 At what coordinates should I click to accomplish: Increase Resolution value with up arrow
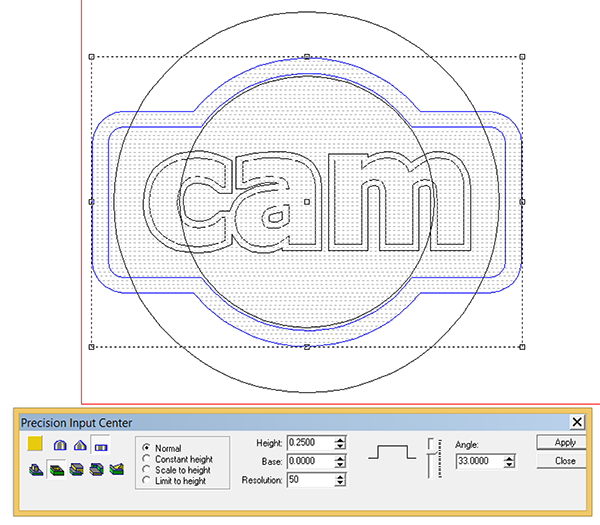pyautogui.click(x=340, y=476)
